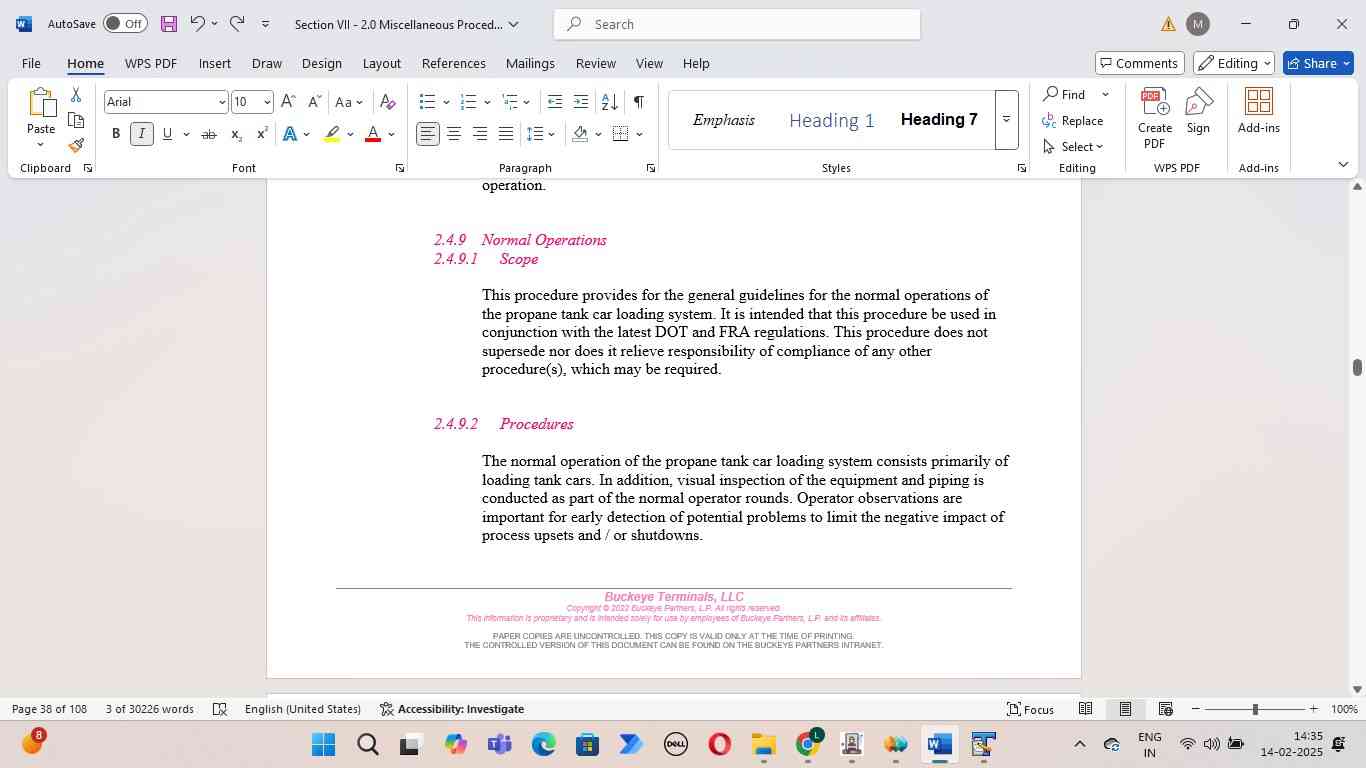
Task: Open the File menu
Action: pyautogui.click(x=31, y=63)
